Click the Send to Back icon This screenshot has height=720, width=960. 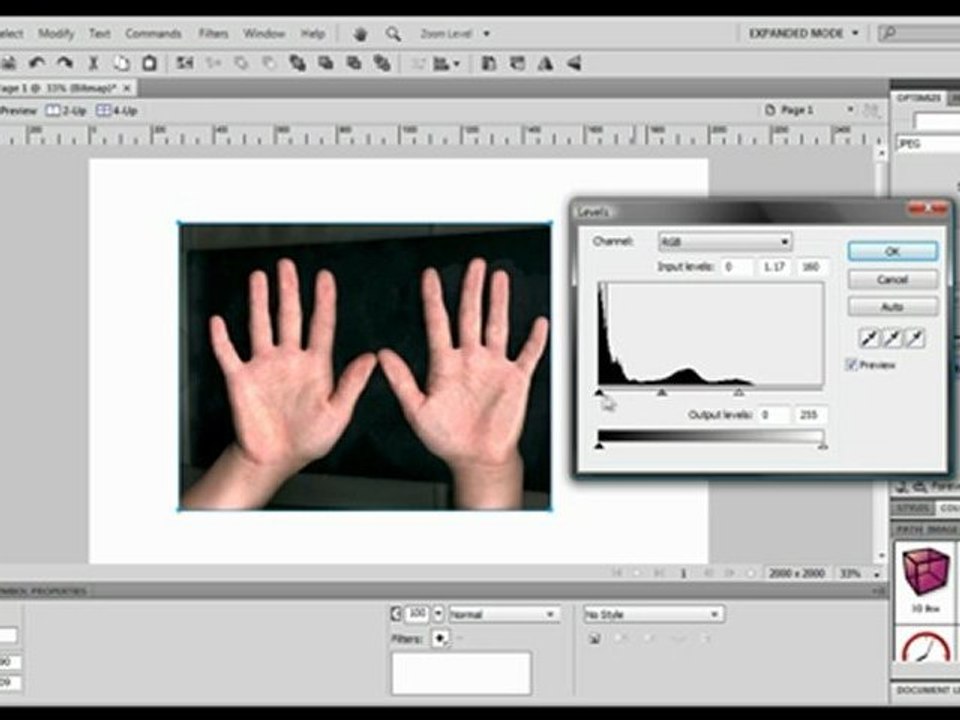click(x=382, y=63)
